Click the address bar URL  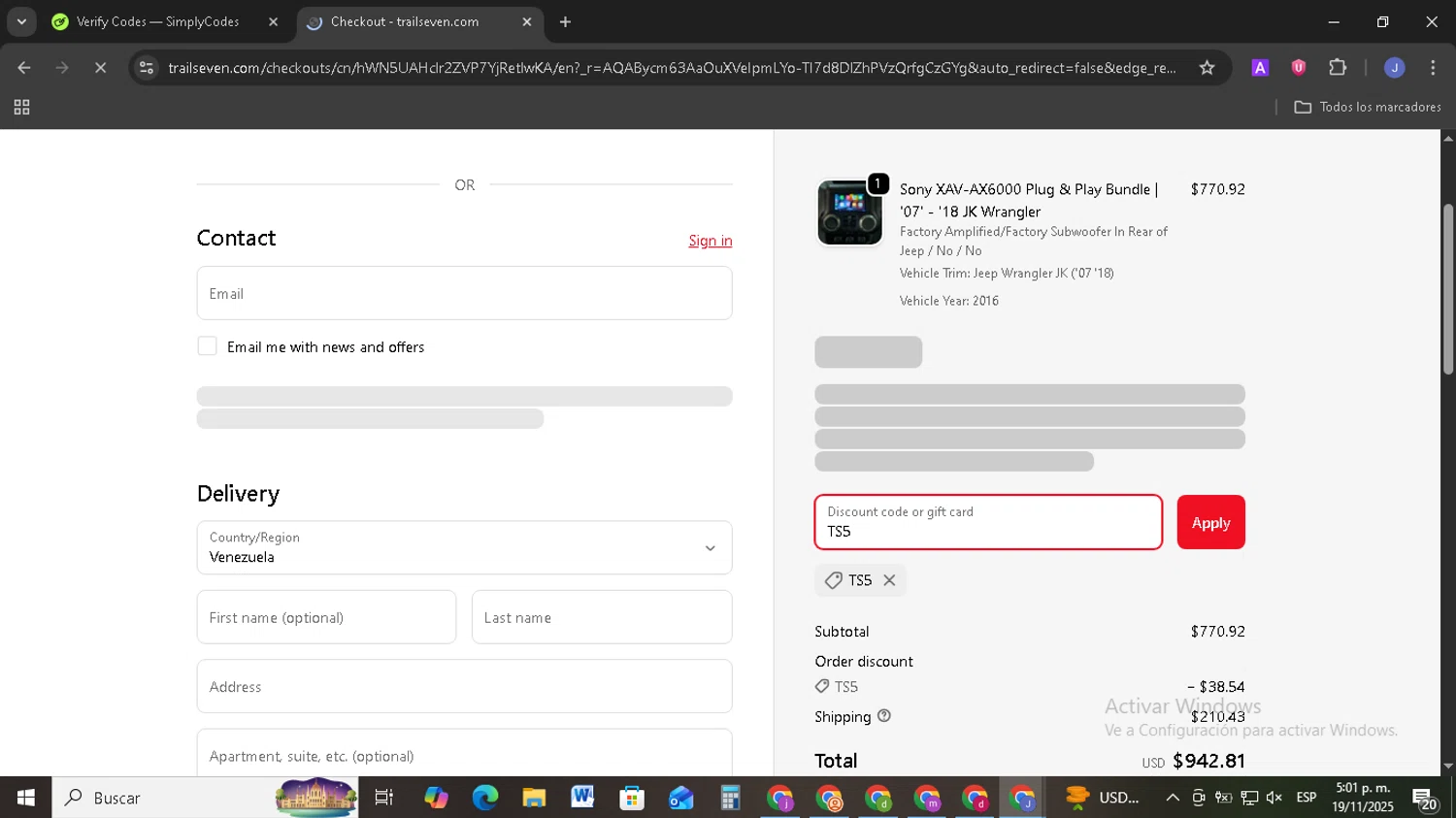coord(672,67)
